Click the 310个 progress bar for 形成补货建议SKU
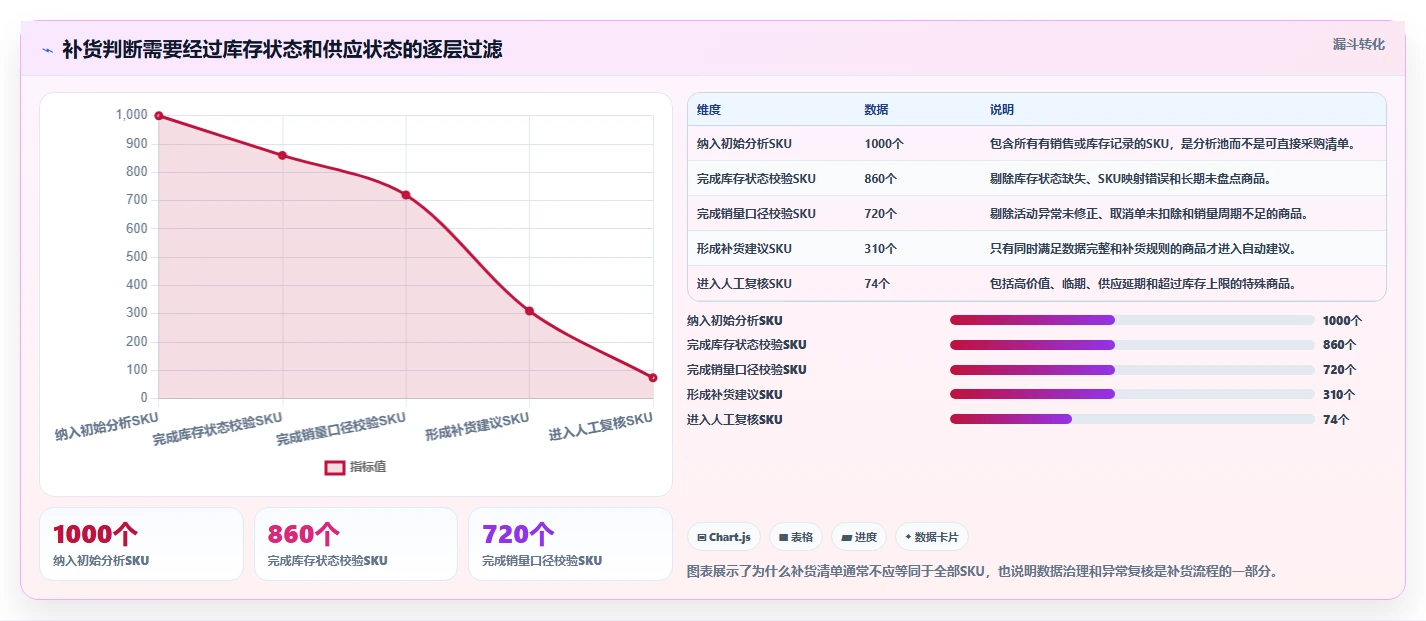The image size is (1426, 621). [1132, 395]
